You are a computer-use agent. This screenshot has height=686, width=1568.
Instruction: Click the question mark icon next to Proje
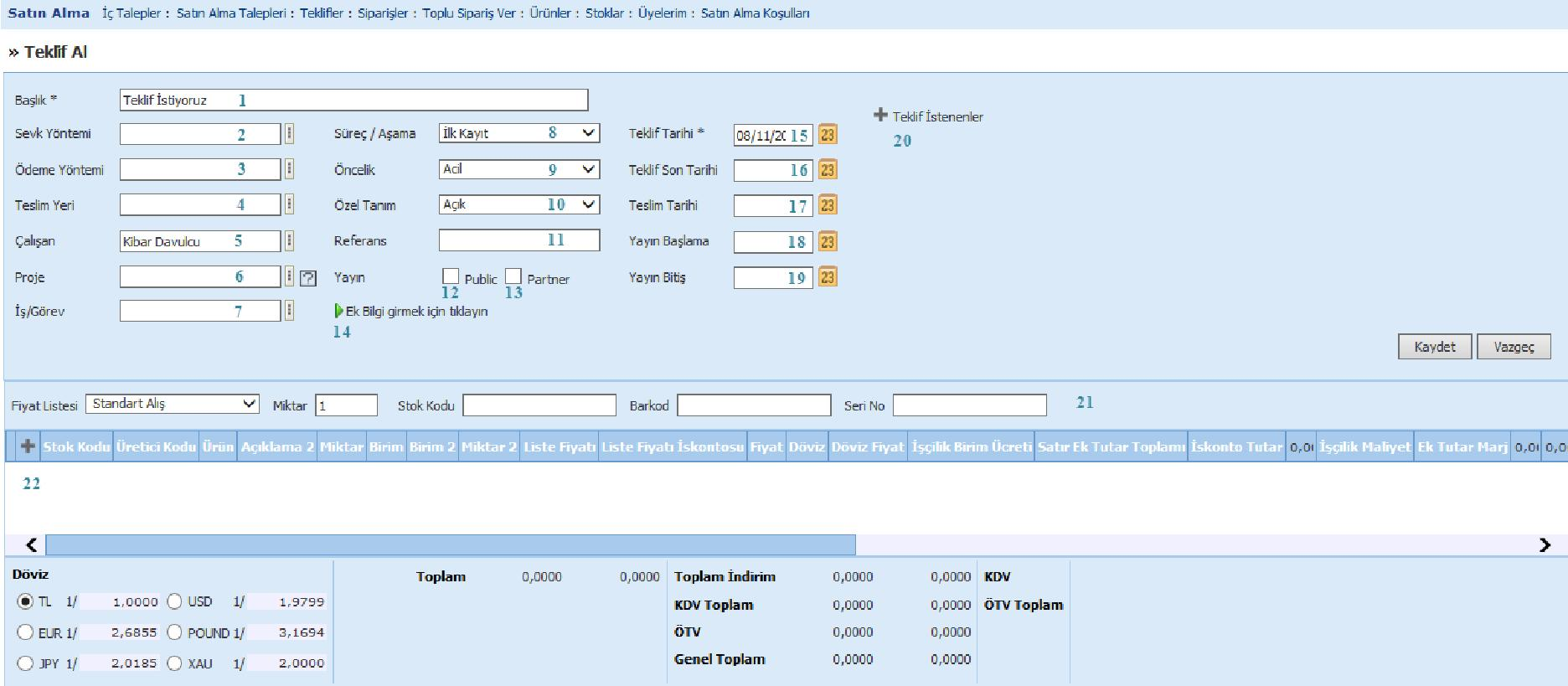(x=307, y=277)
